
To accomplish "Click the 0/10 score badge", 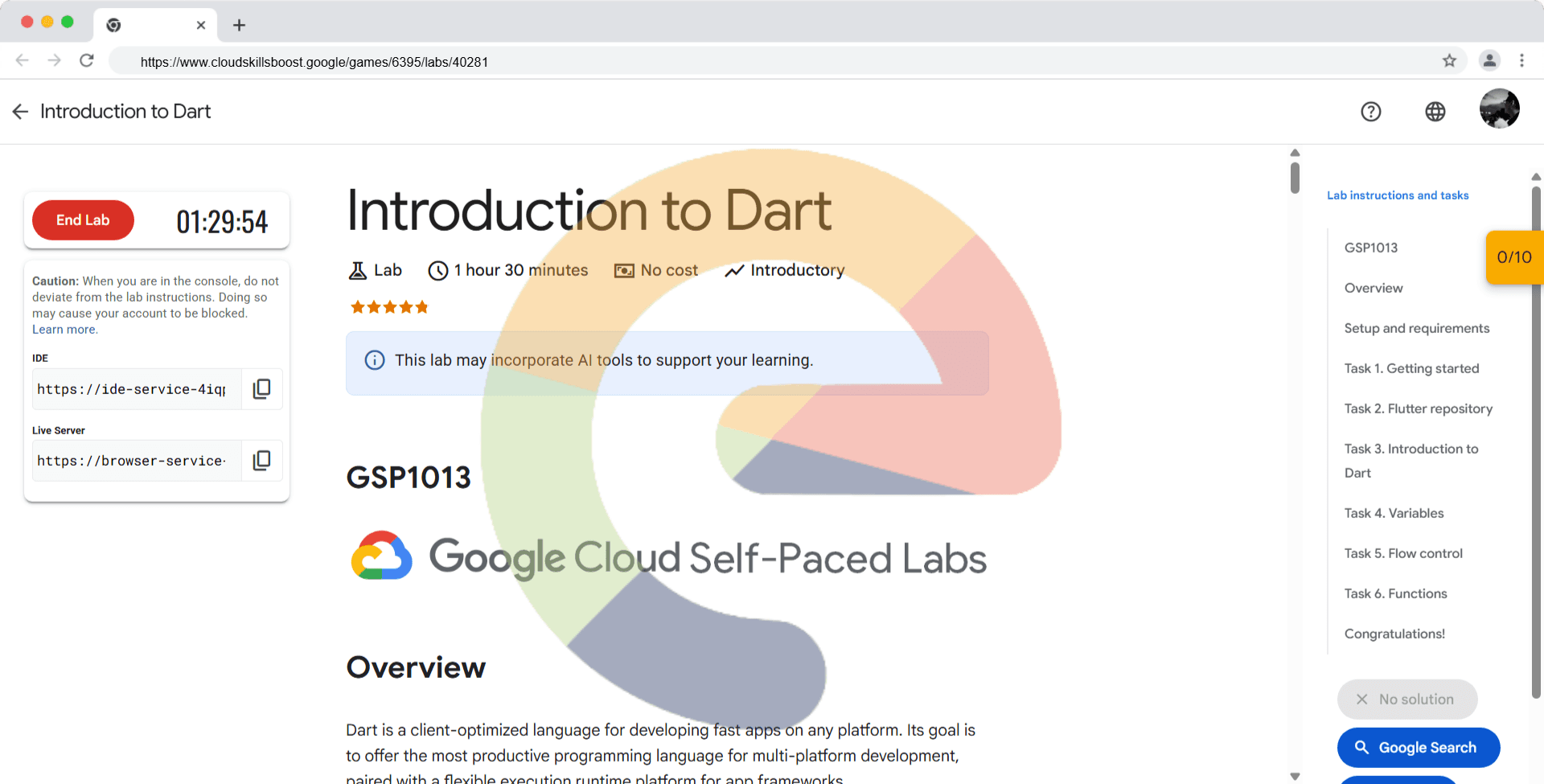I will coord(1513,257).
